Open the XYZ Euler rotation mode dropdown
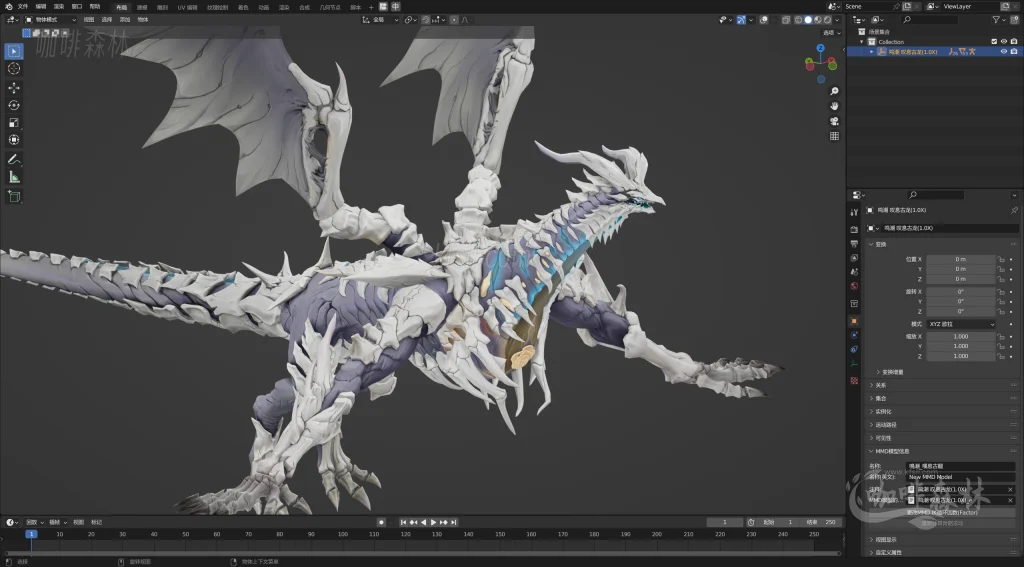 [x=961, y=324]
